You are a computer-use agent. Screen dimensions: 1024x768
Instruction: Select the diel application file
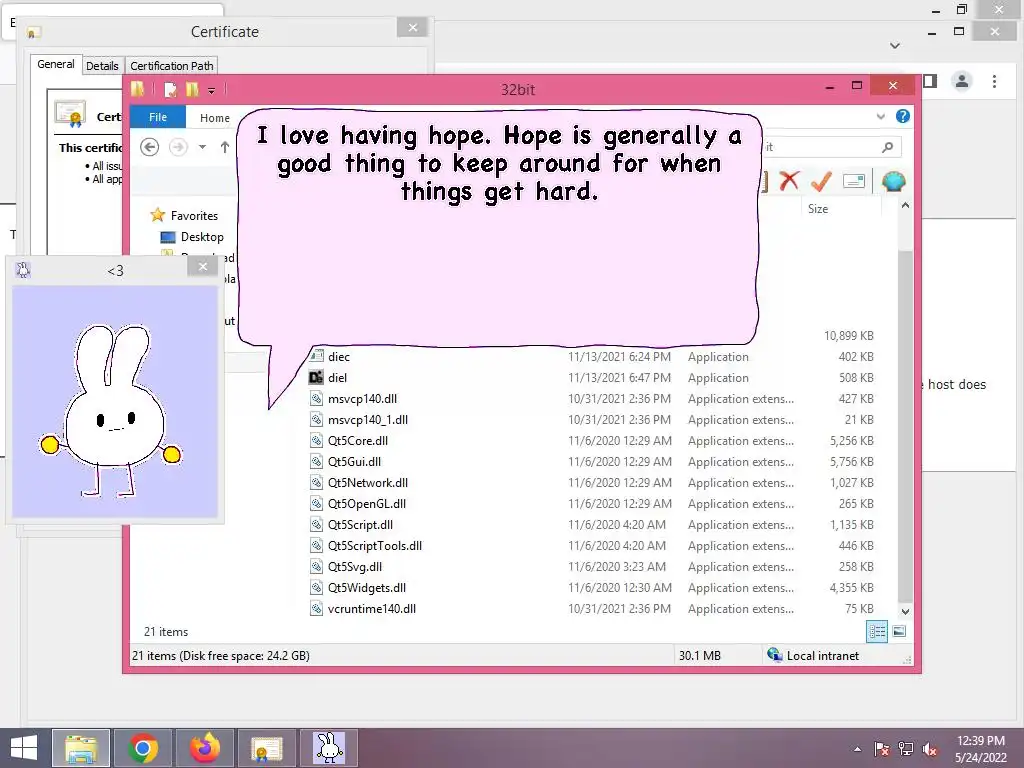[x=337, y=377]
